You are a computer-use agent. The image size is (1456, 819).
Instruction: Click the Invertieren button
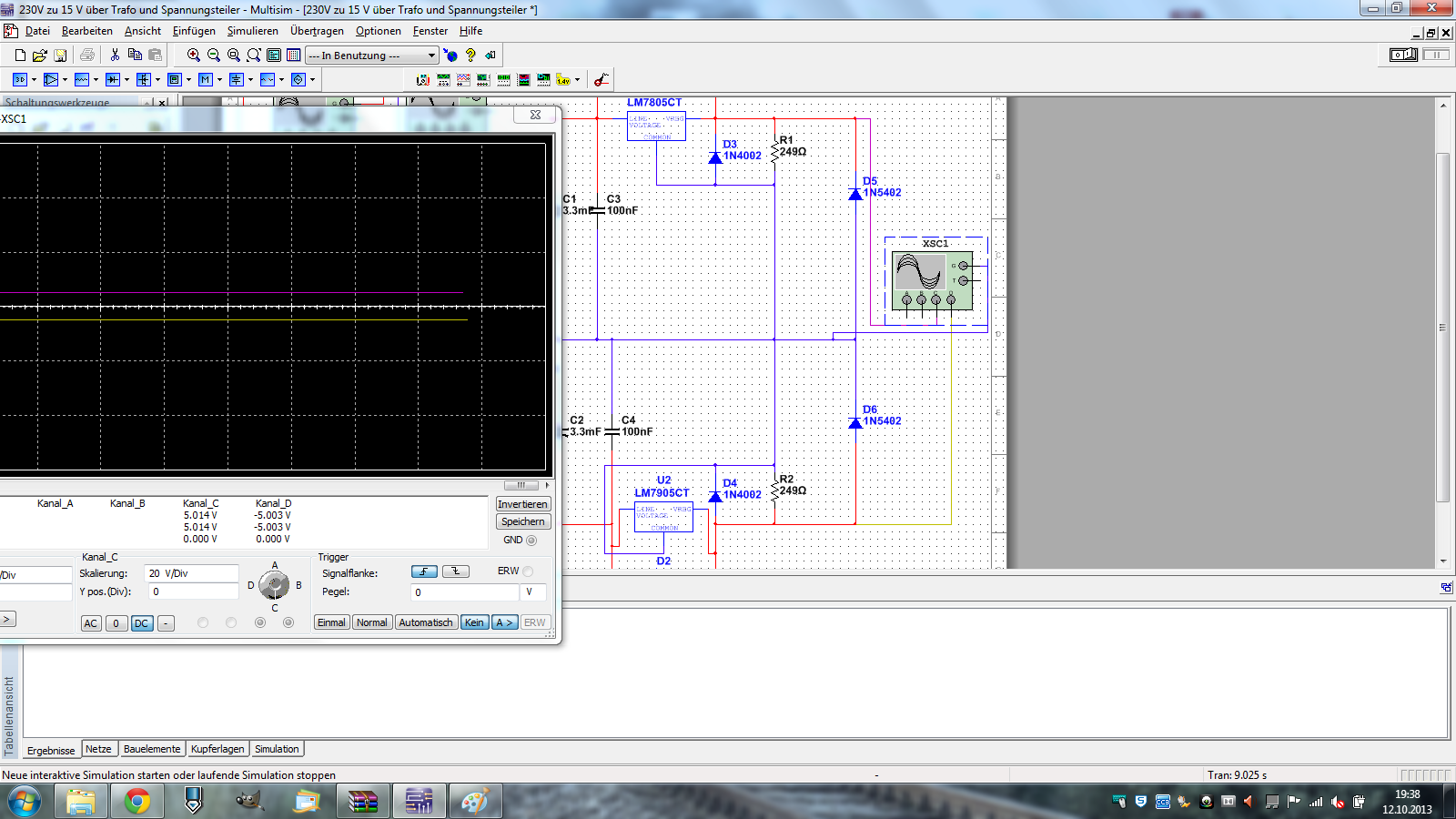[522, 504]
